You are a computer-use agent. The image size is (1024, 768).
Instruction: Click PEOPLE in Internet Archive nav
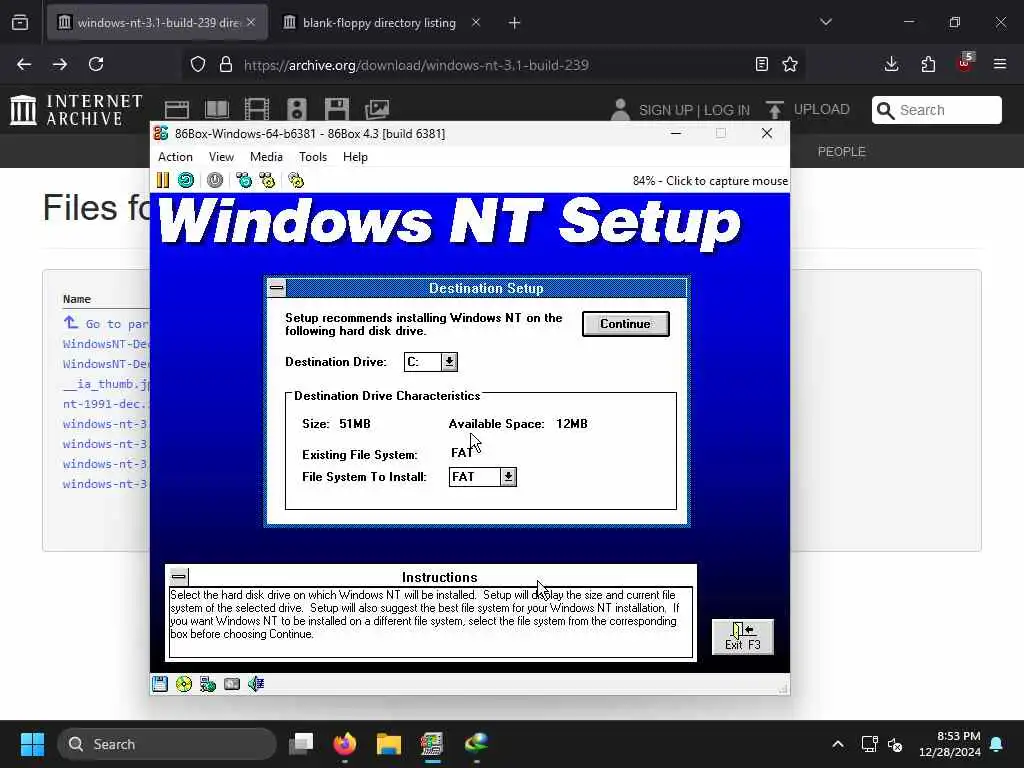click(842, 152)
